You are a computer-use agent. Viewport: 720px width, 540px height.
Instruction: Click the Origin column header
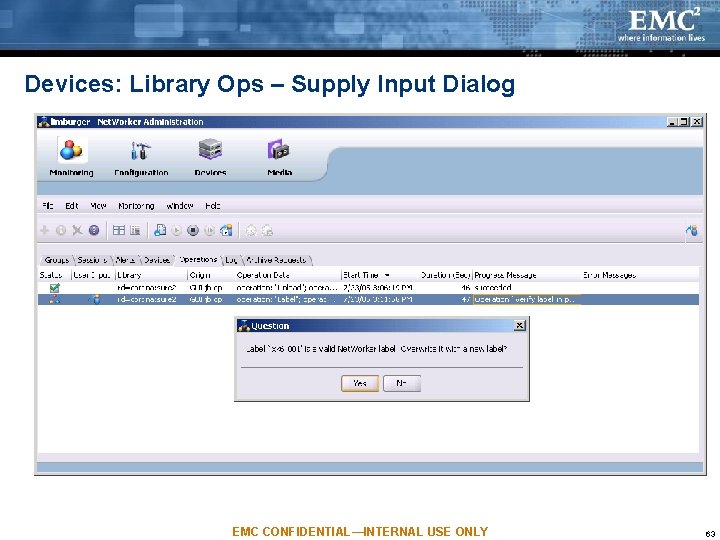(211, 275)
